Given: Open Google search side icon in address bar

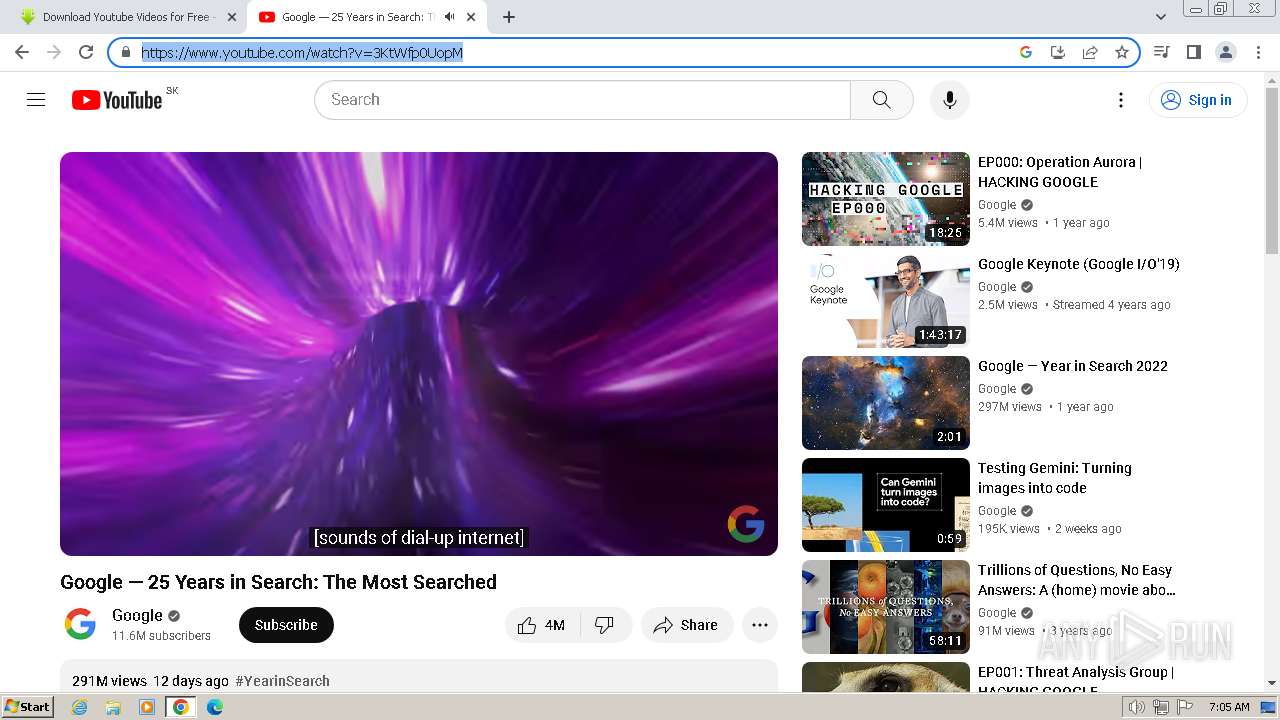Looking at the screenshot, I should (x=1026, y=52).
